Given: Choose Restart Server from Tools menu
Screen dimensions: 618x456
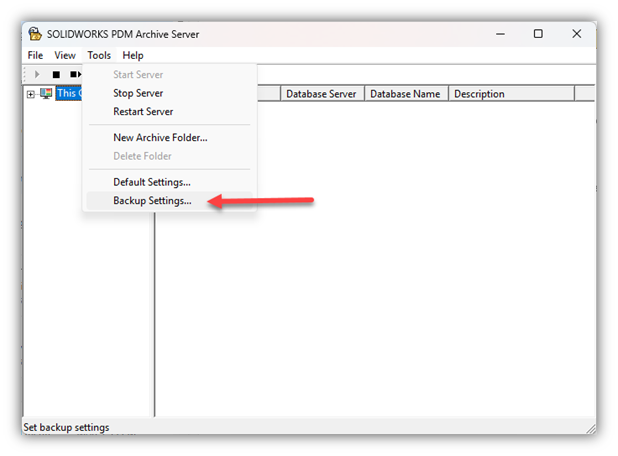Looking at the screenshot, I should click(169, 112).
